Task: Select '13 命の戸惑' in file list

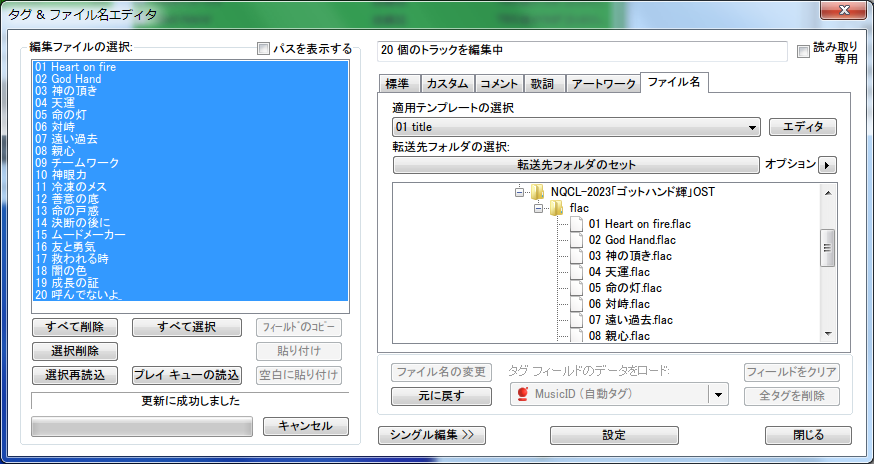Action: tap(190, 211)
